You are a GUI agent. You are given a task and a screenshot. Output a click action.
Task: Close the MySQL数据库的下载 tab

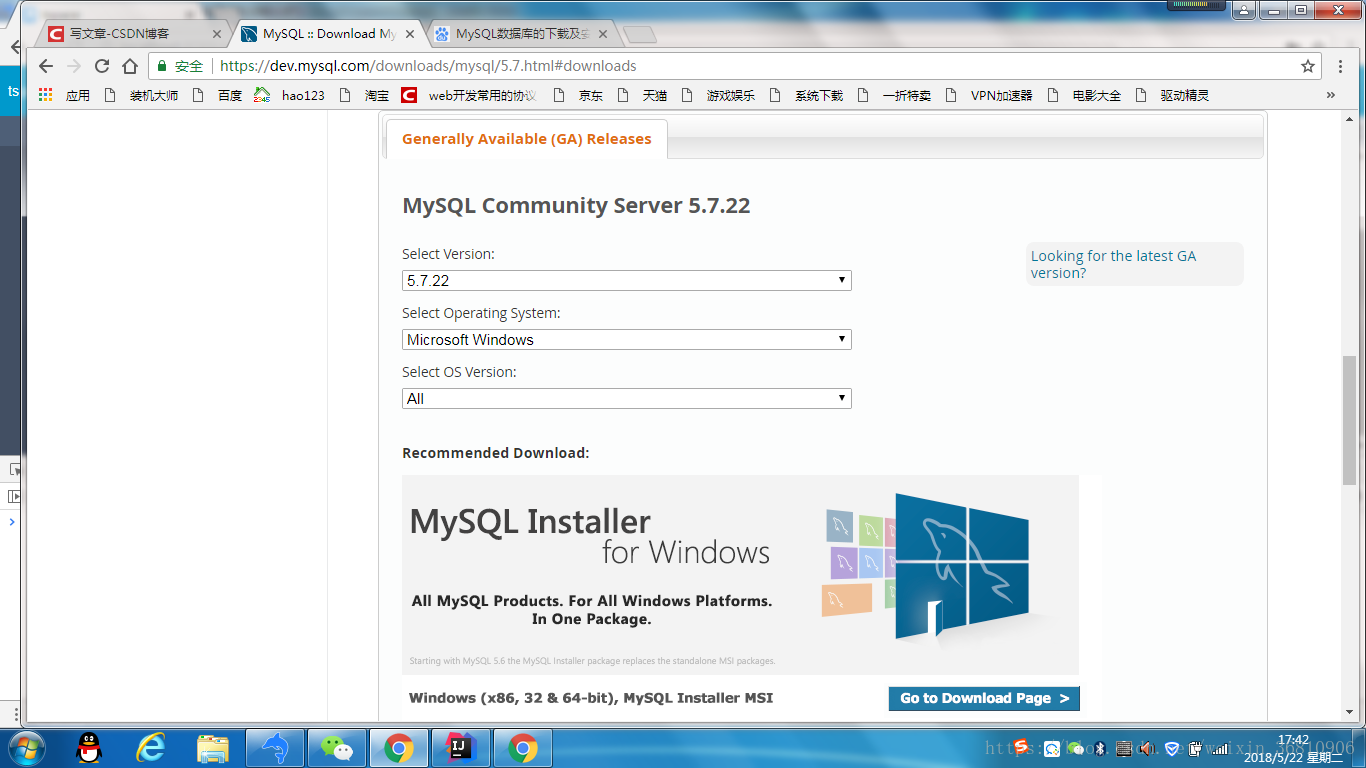pyautogui.click(x=603, y=34)
